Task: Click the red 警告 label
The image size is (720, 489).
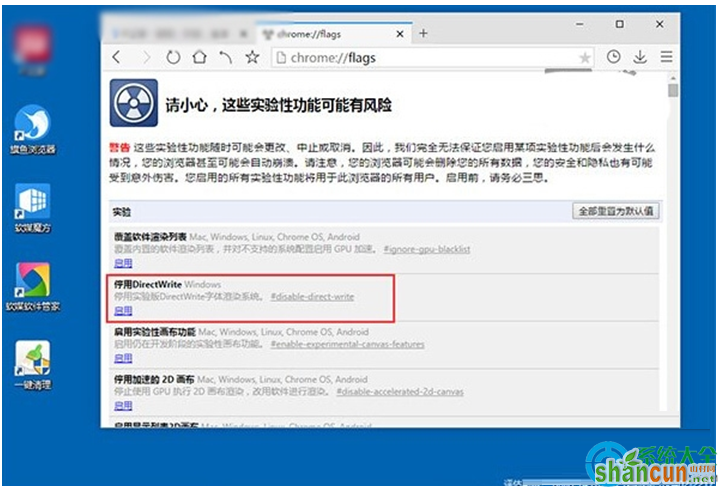Action: point(119,148)
